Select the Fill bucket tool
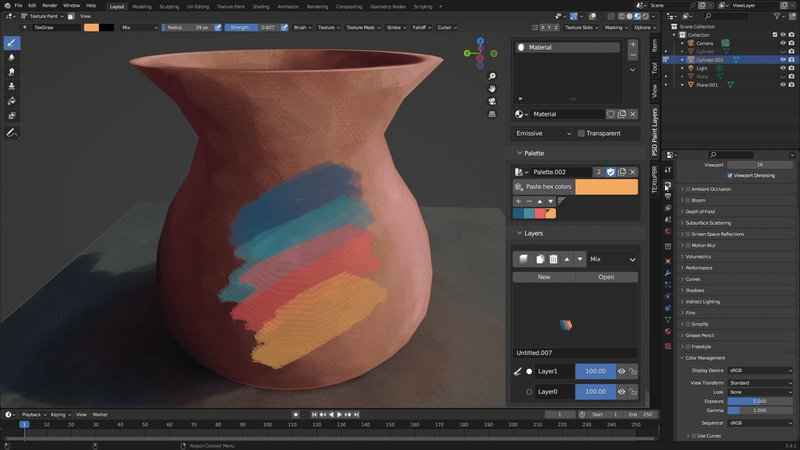This screenshot has height=450, width=800. [12, 101]
